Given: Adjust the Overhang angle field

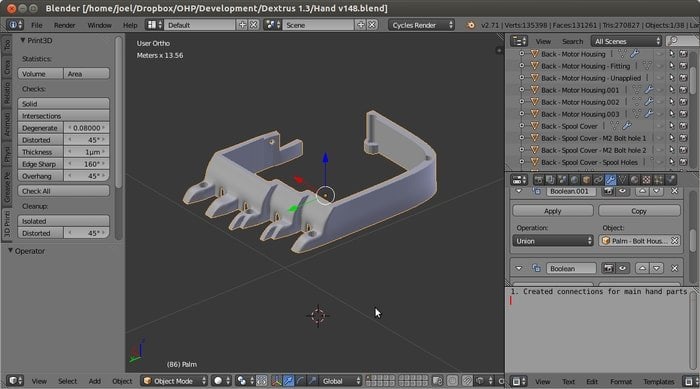Looking at the screenshot, I should (x=87, y=176).
